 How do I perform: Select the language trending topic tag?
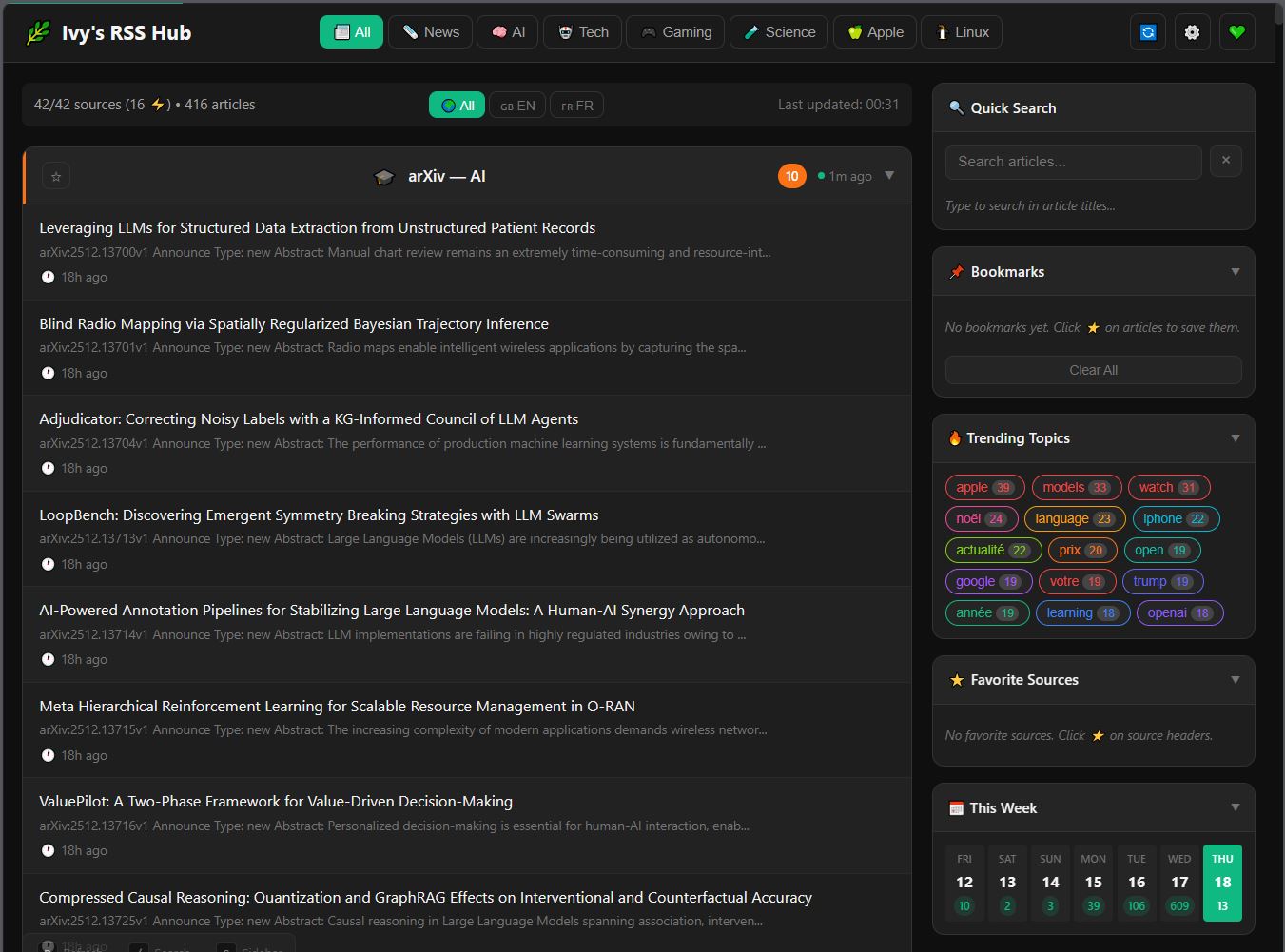(1075, 518)
